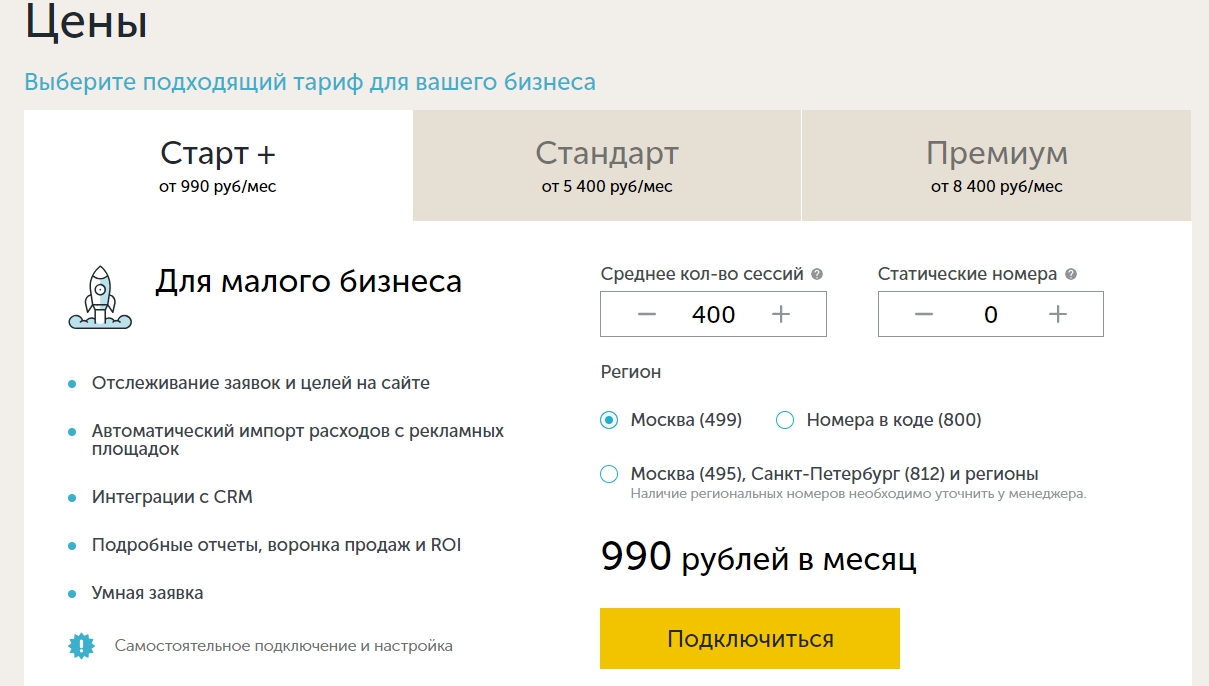Click the tariff selection subtitle link

pos(310,82)
